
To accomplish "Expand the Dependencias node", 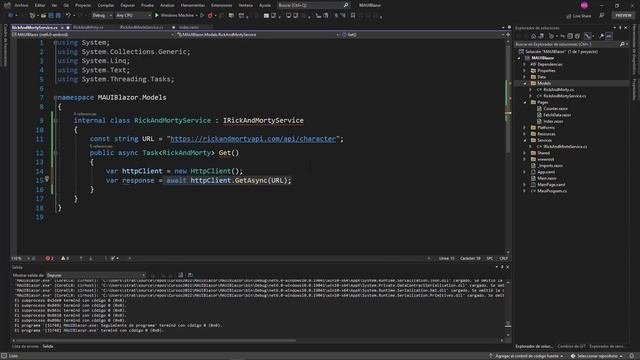I will click(x=525, y=64).
